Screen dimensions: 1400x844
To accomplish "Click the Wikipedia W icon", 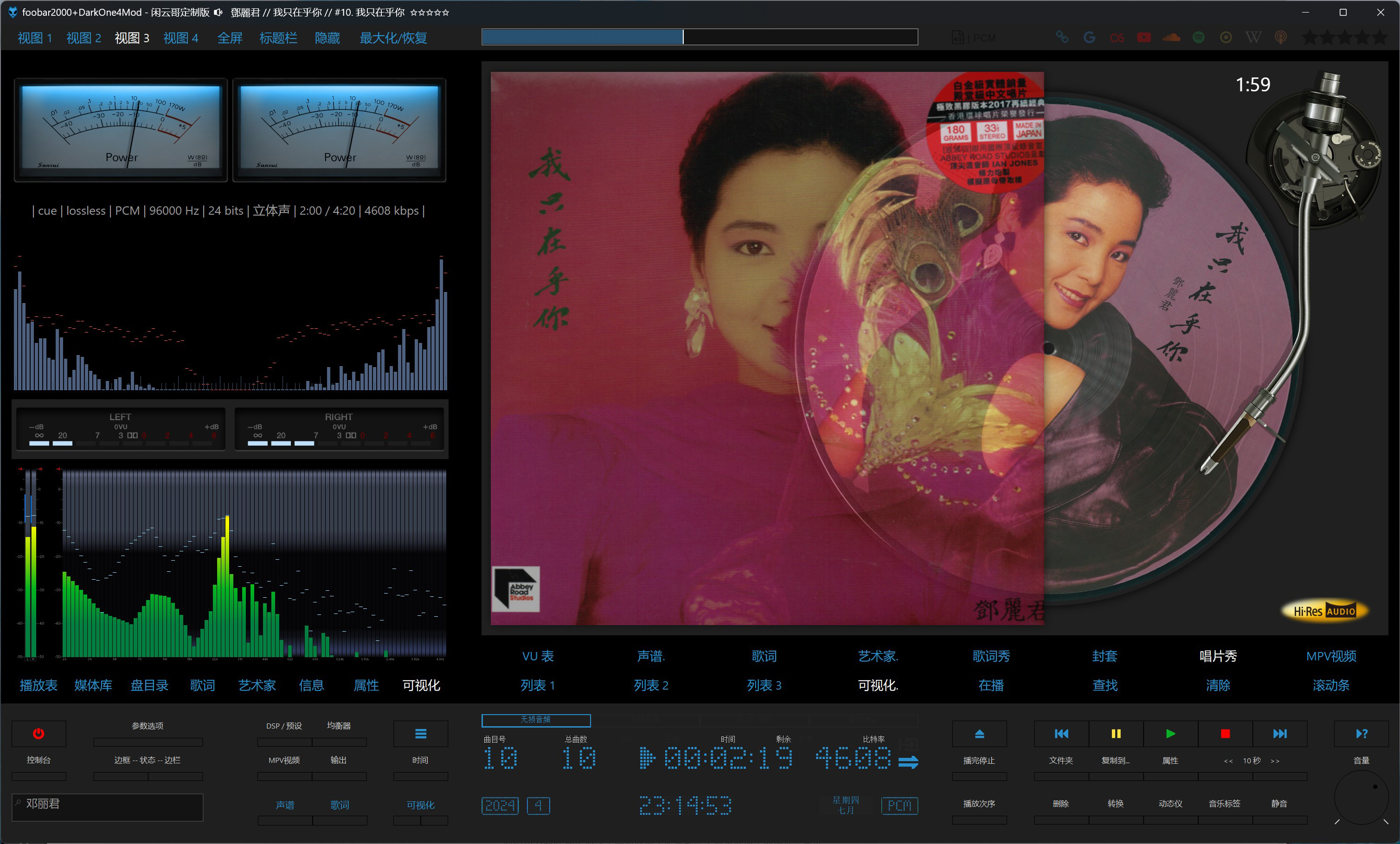I will click(1253, 38).
